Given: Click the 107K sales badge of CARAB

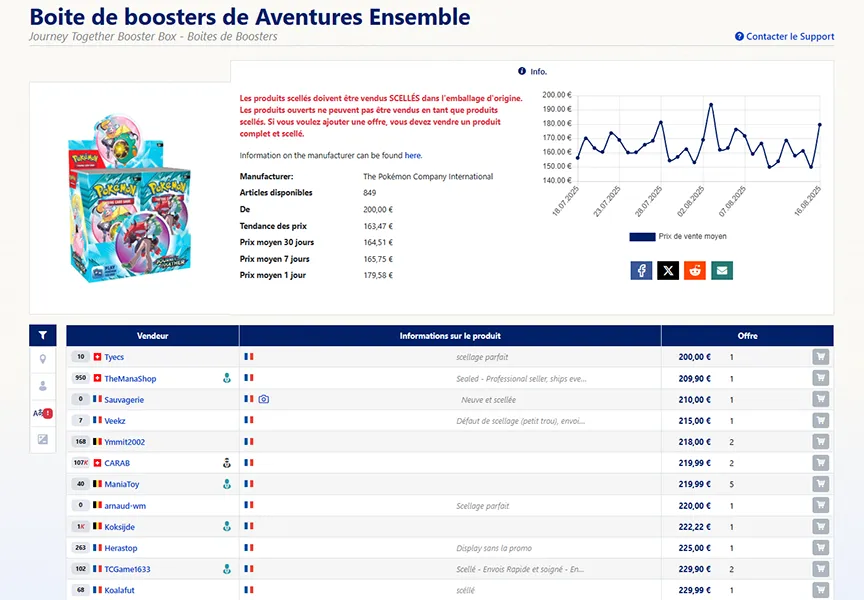Looking at the screenshot, I should coord(80,463).
